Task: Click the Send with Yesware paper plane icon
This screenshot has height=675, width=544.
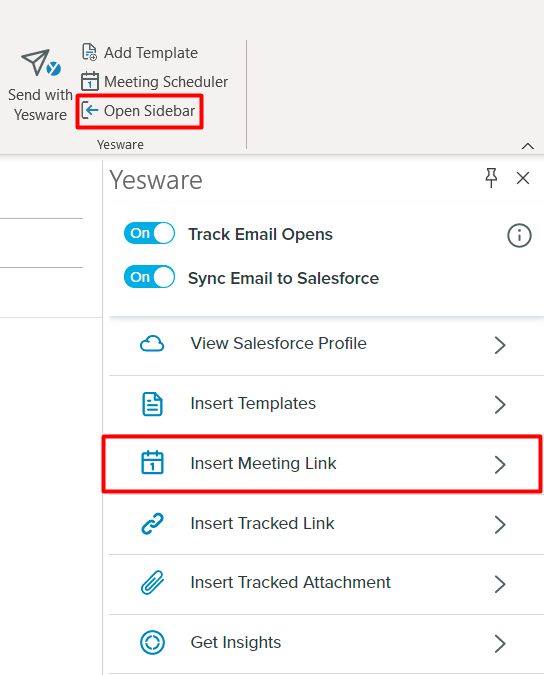Action: 41,63
